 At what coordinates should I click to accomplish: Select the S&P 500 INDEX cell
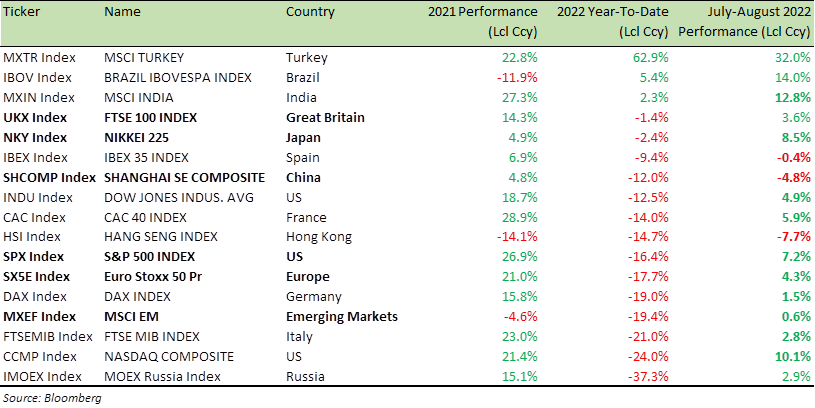(150, 257)
